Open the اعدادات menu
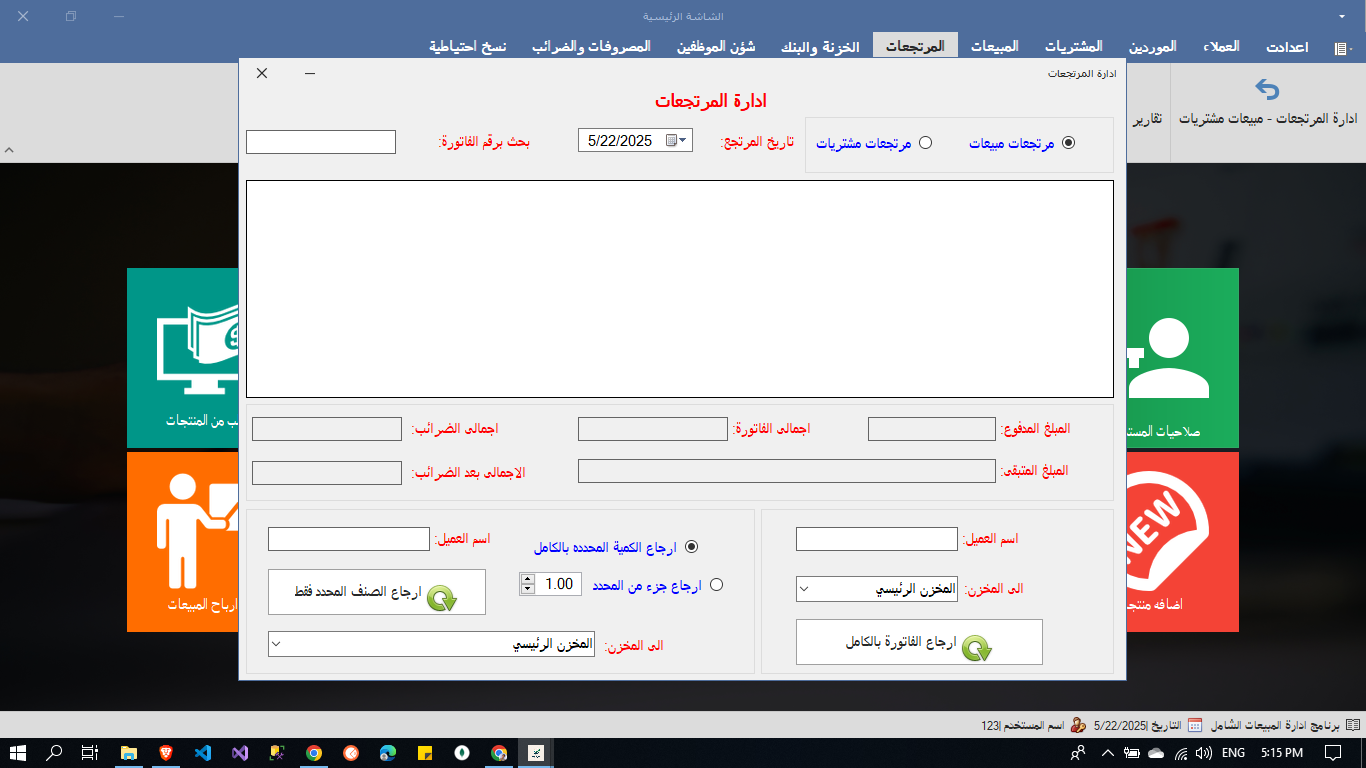Viewport: 1366px width, 768px height. pyautogui.click(x=1286, y=44)
